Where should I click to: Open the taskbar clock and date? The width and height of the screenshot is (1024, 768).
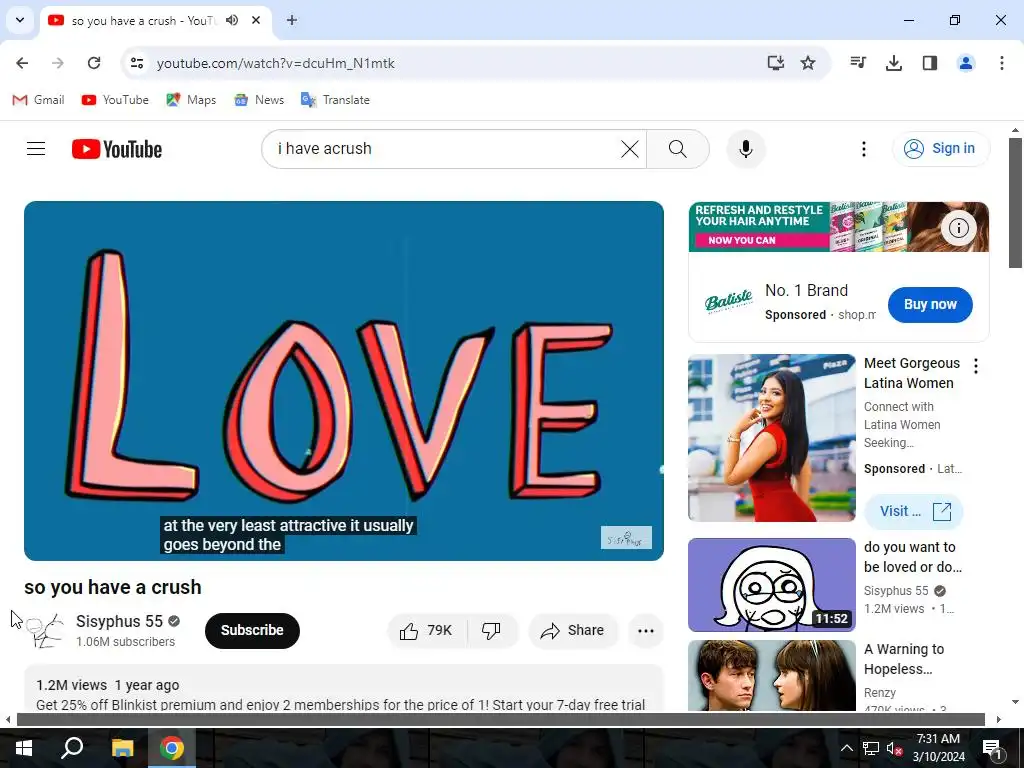938,748
